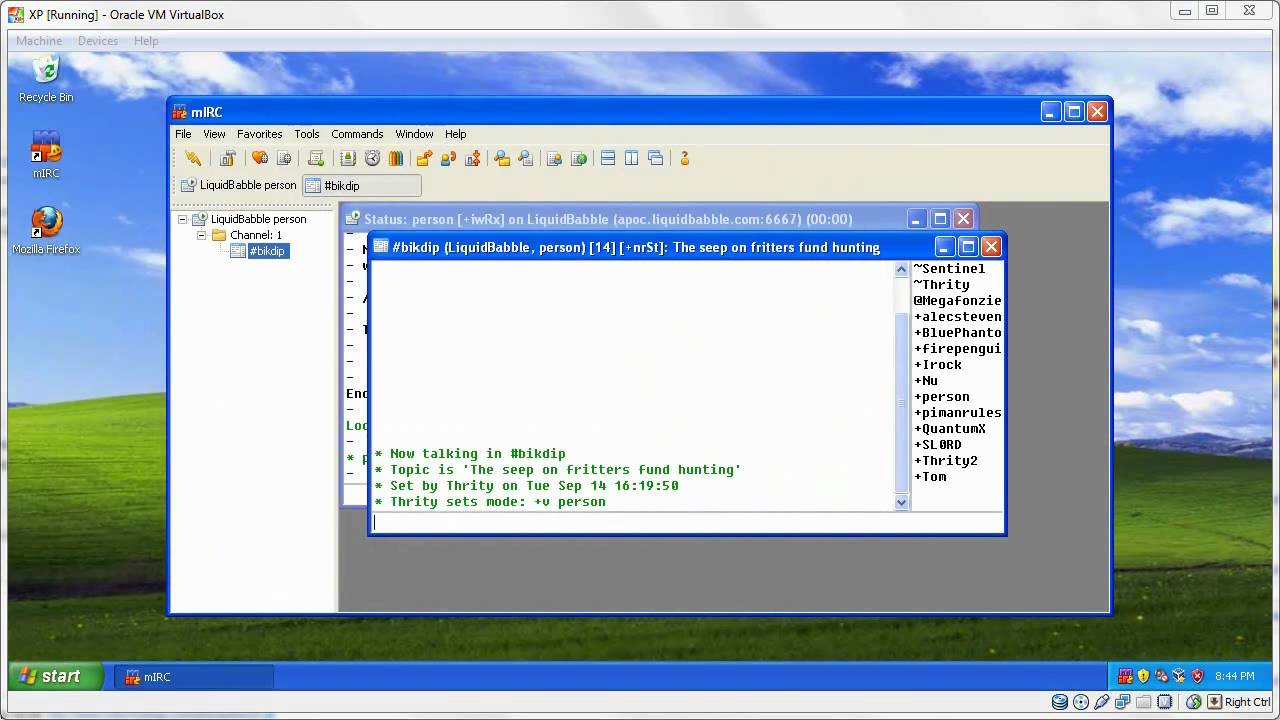Open the mIRC Window menu

coord(414,134)
